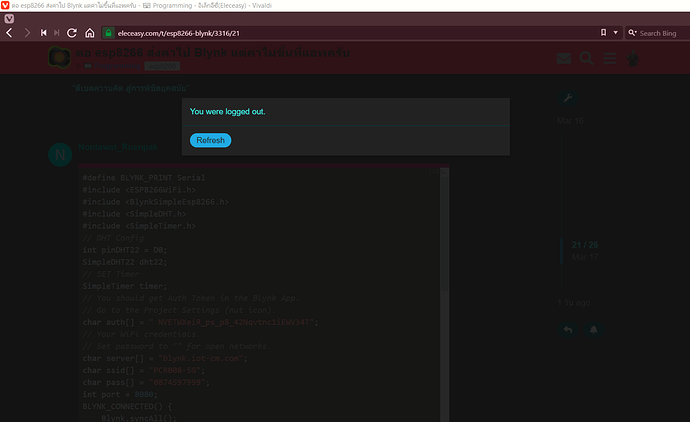The height and width of the screenshot is (422, 690).
Task: Click the 'int port = 8080;' code line
Action: click(120, 394)
